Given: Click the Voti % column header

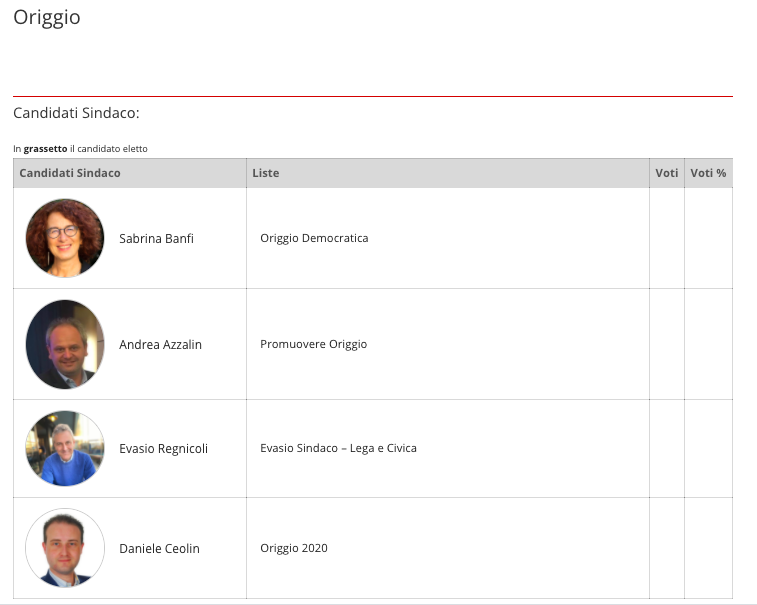Looking at the screenshot, I should coord(708,173).
